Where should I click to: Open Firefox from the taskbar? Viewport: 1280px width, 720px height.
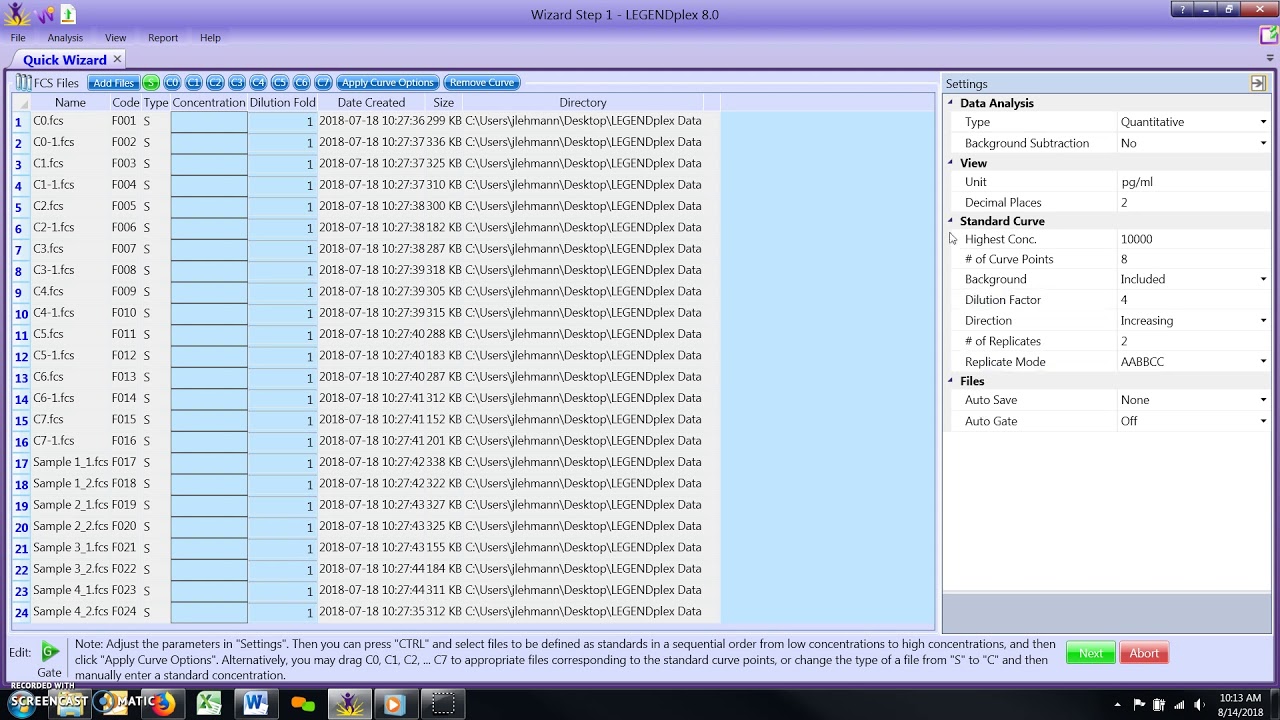tap(163, 704)
